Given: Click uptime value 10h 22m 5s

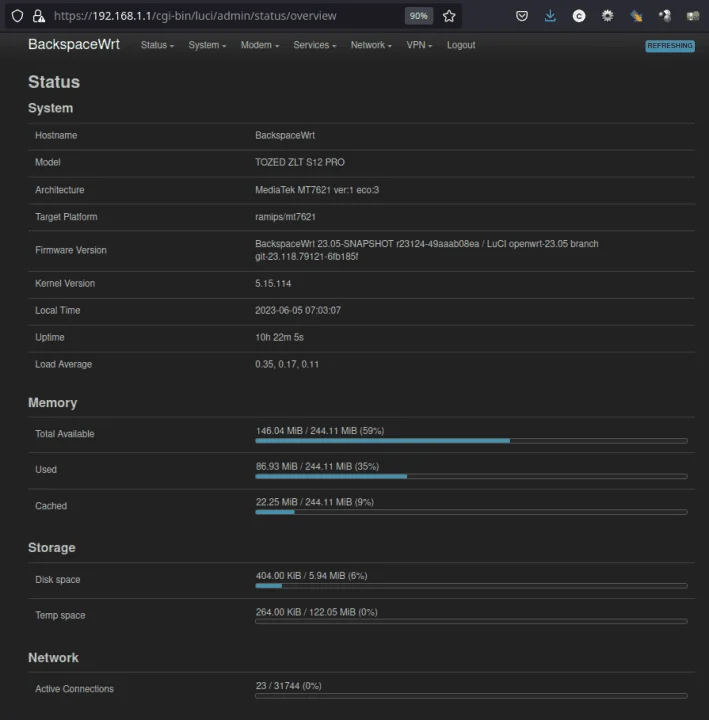Looking at the screenshot, I should [279, 338].
